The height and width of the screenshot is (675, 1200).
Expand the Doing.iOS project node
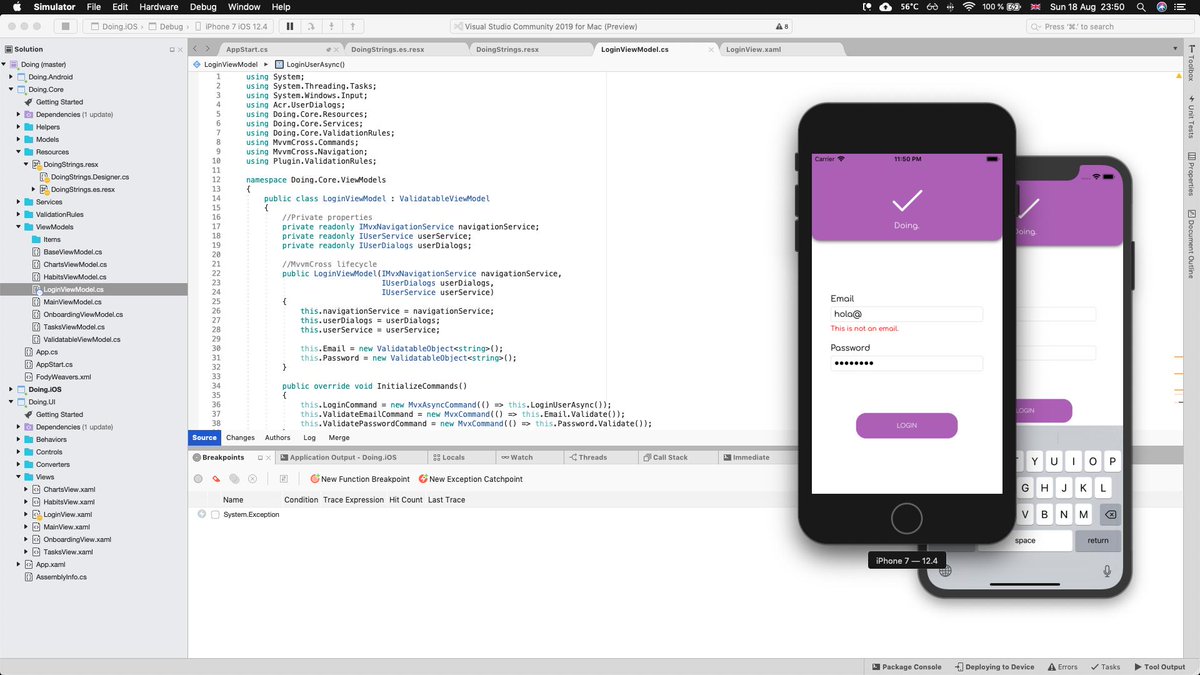point(10,389)
